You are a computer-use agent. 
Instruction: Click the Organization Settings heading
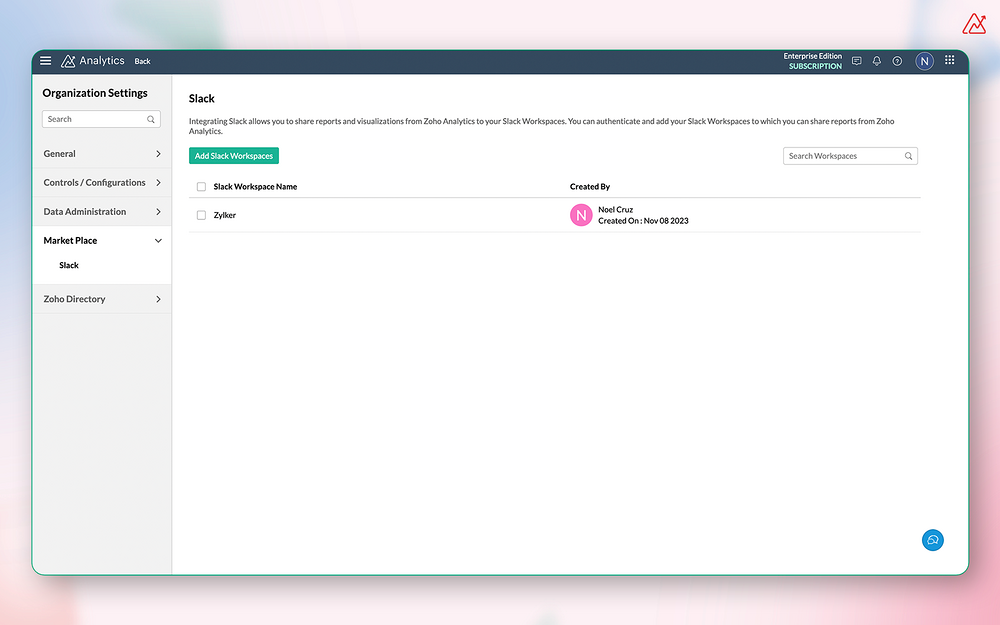[x=95, y=93]
